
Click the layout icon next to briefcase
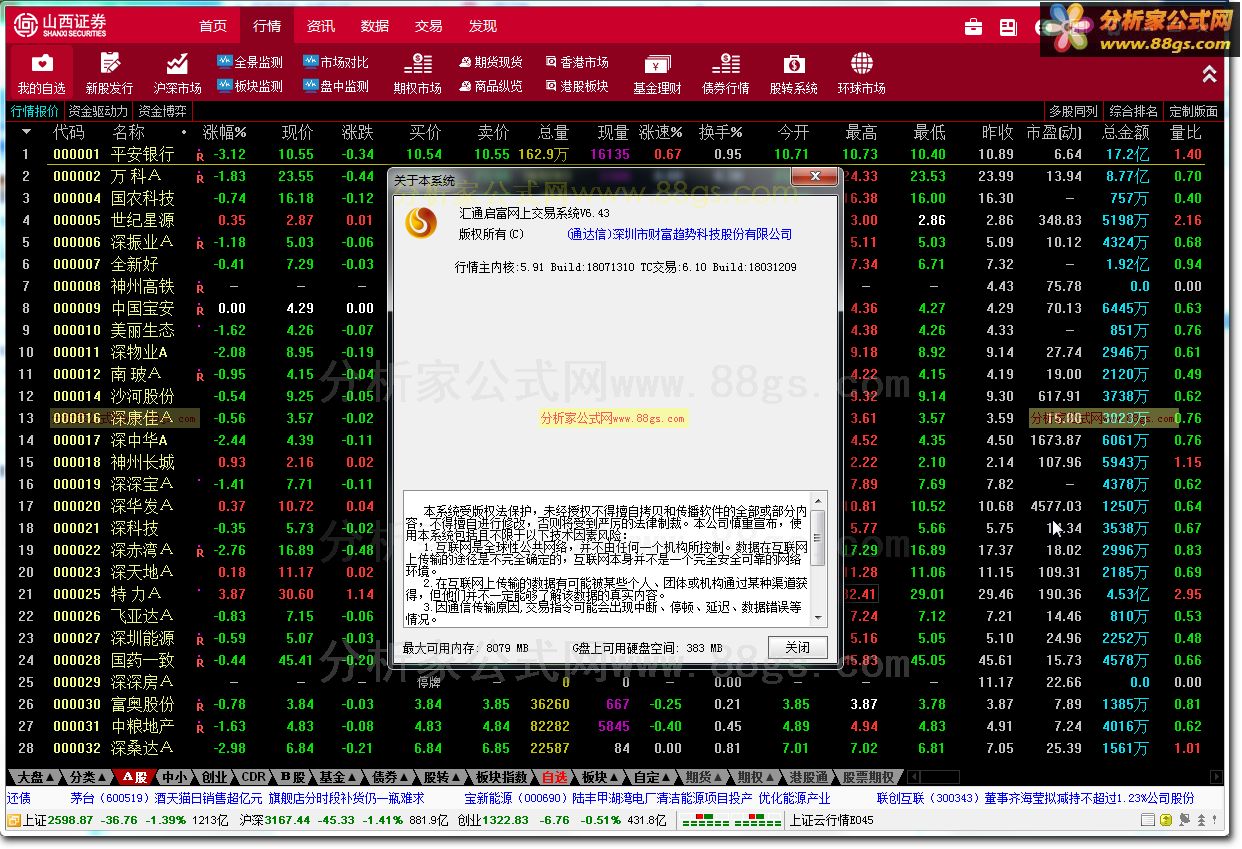coord(1007,27)
